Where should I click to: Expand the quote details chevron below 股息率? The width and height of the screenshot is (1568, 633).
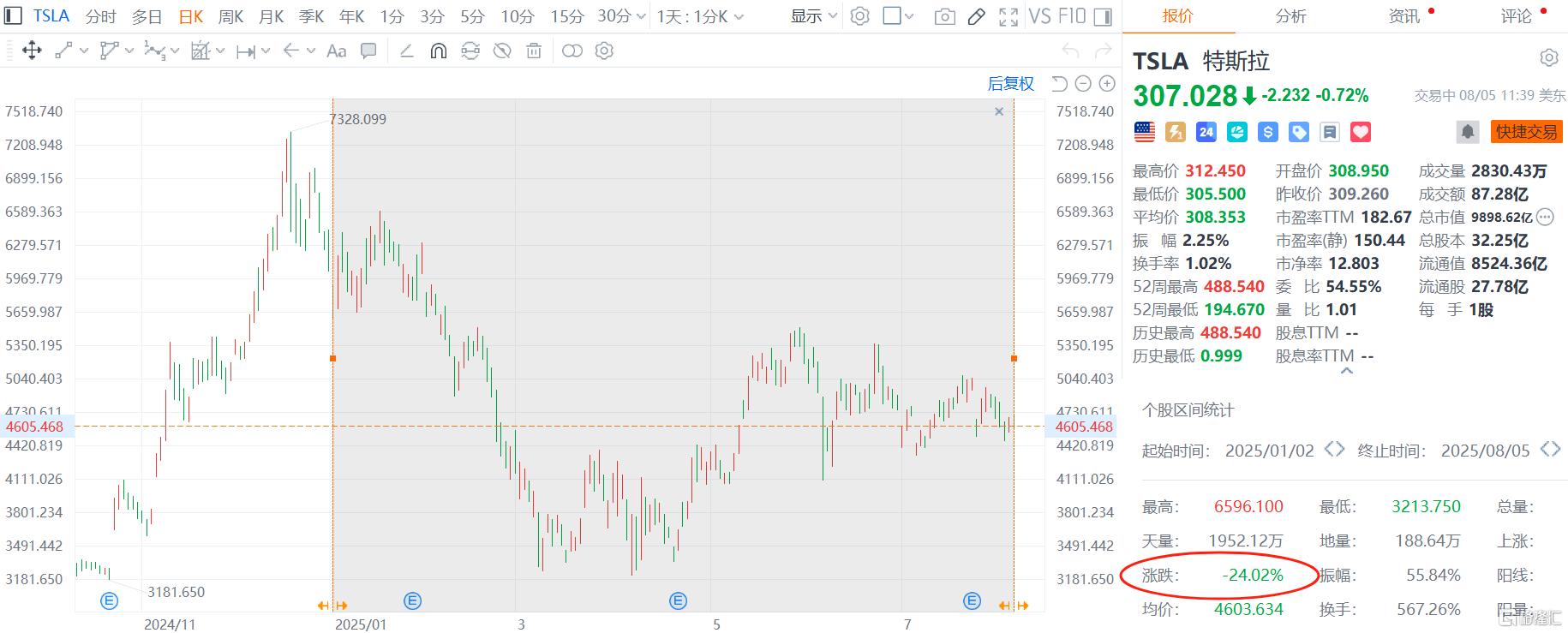click(x=1346, y=371)
